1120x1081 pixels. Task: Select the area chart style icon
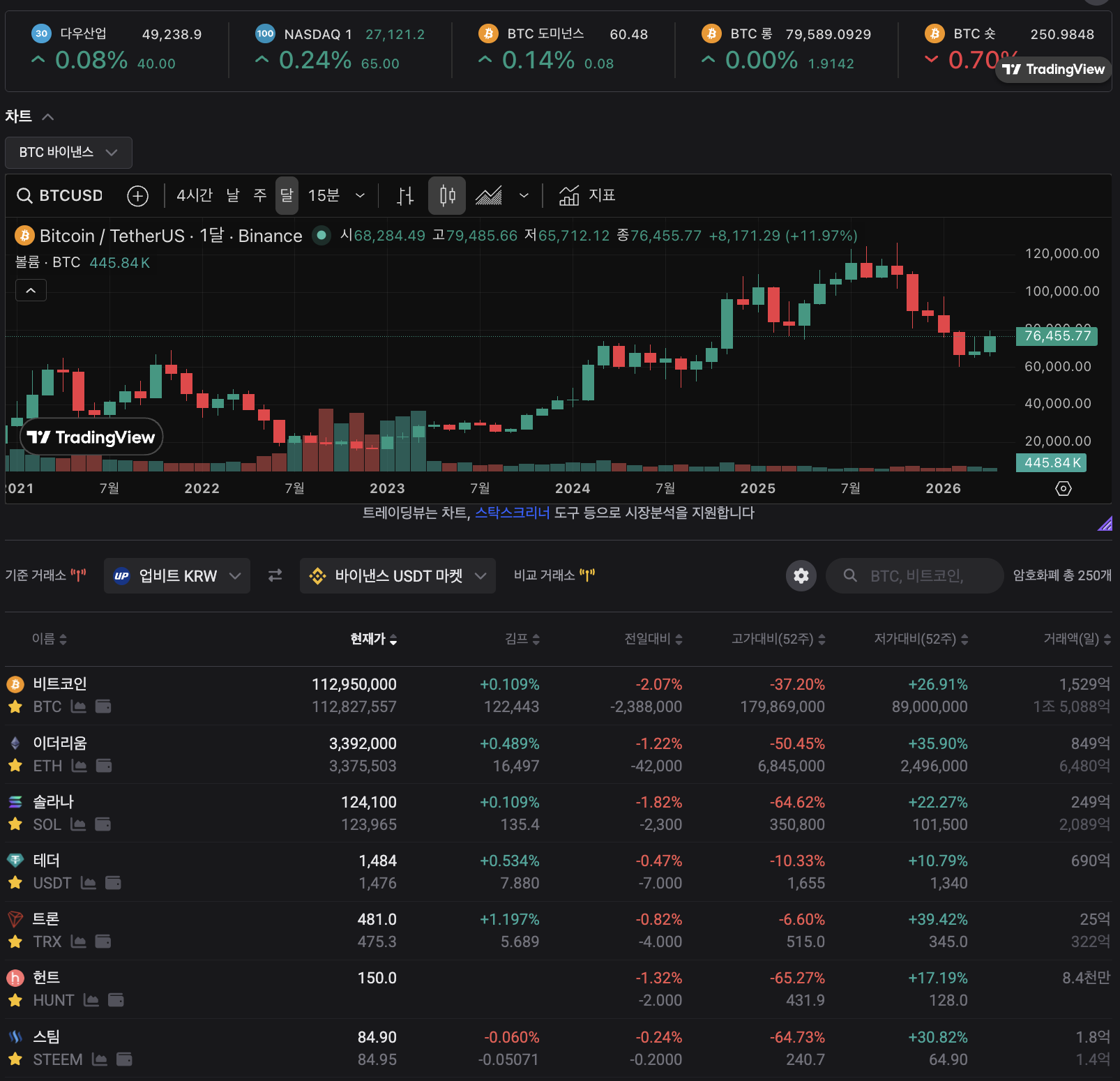pyautogui.click(x=489, y=196)
